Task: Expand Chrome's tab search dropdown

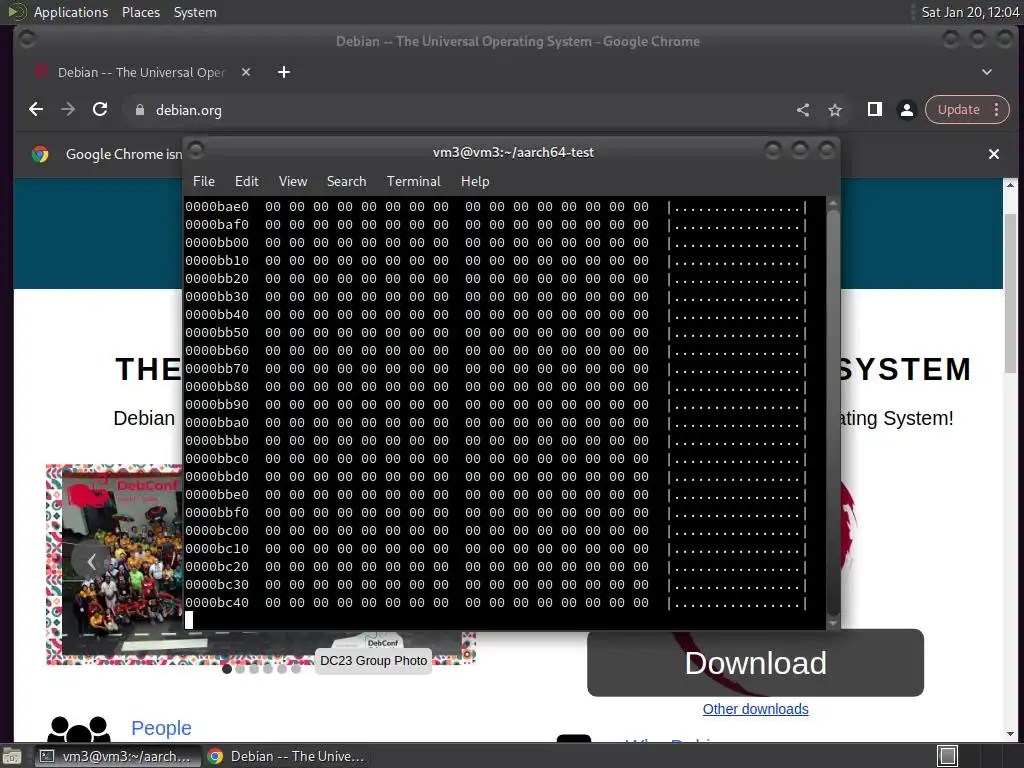Action: [987, 72]
